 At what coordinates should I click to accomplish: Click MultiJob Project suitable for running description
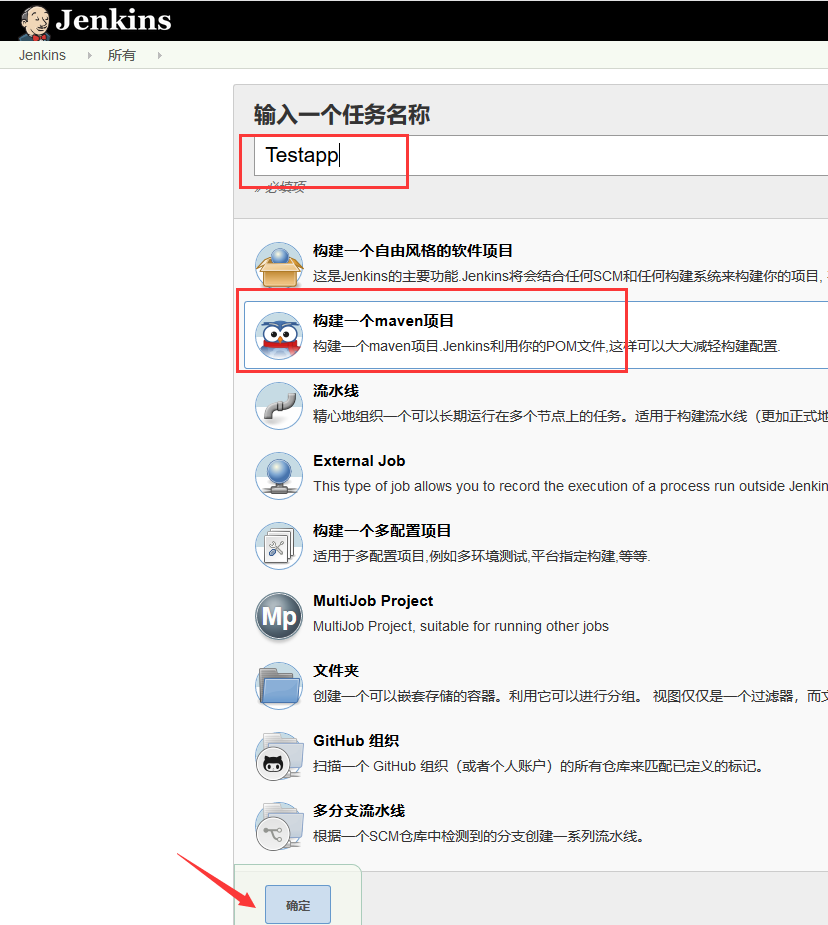[461, 626]
